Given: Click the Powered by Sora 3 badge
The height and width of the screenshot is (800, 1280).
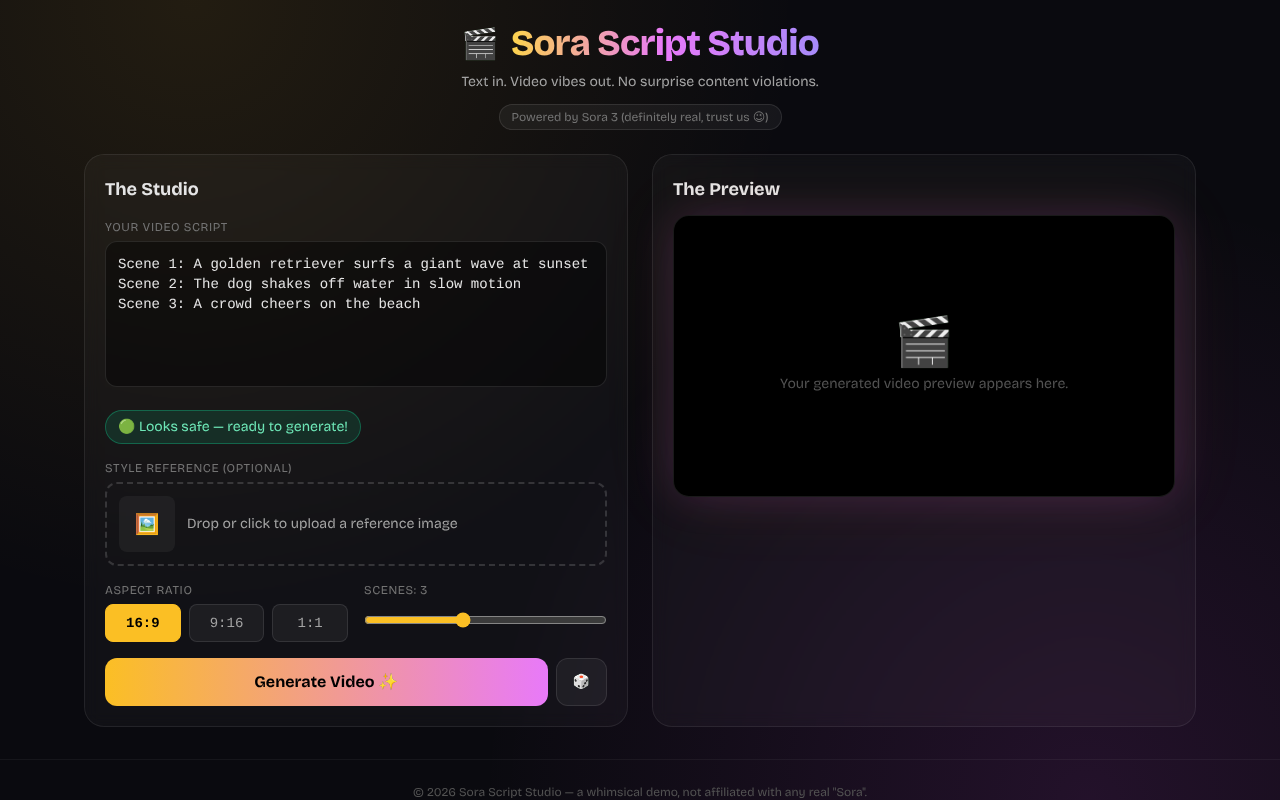Looking at the screenshot, I should click(x=640, y=117).
